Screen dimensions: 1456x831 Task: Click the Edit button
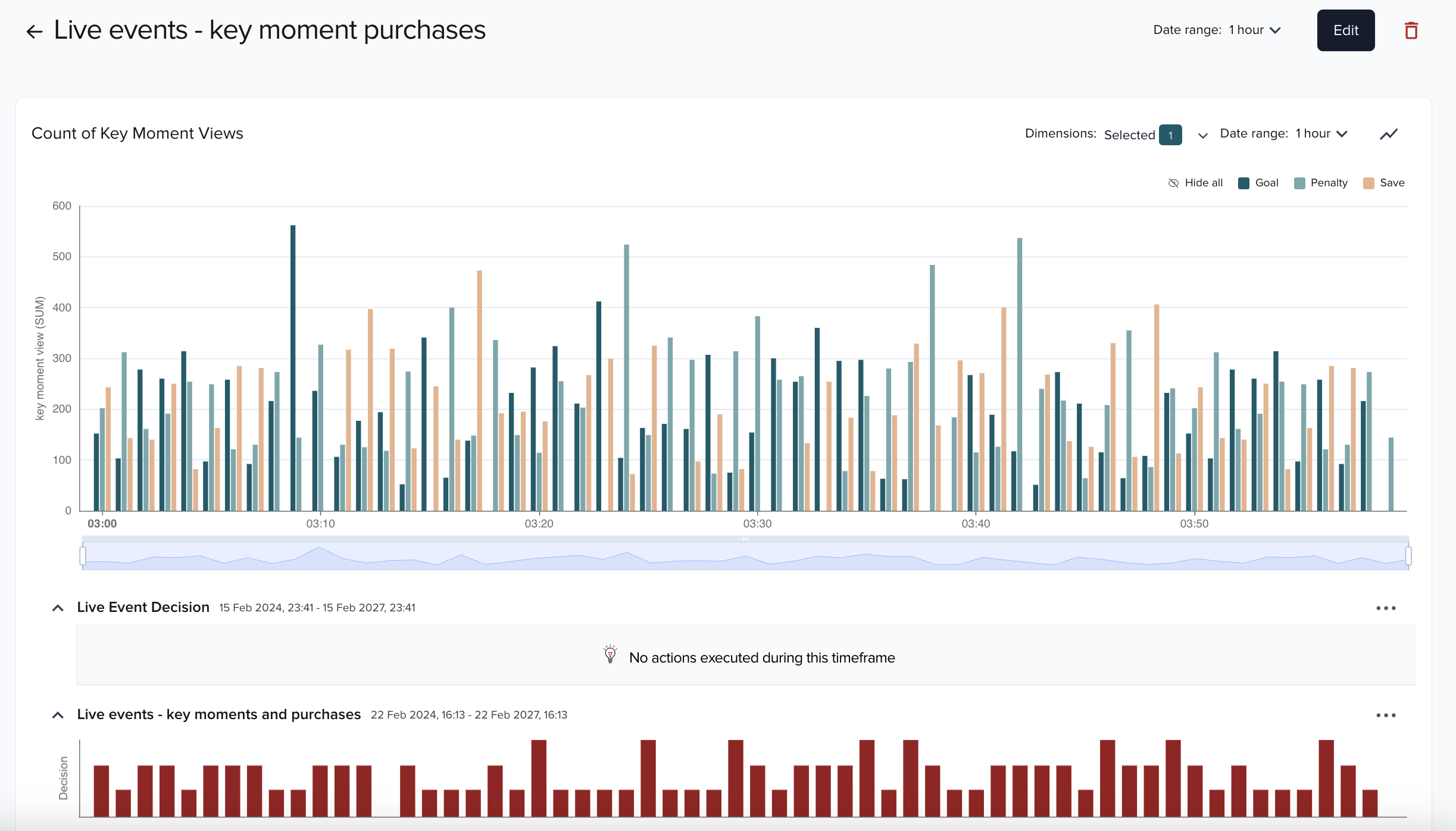1345,30
